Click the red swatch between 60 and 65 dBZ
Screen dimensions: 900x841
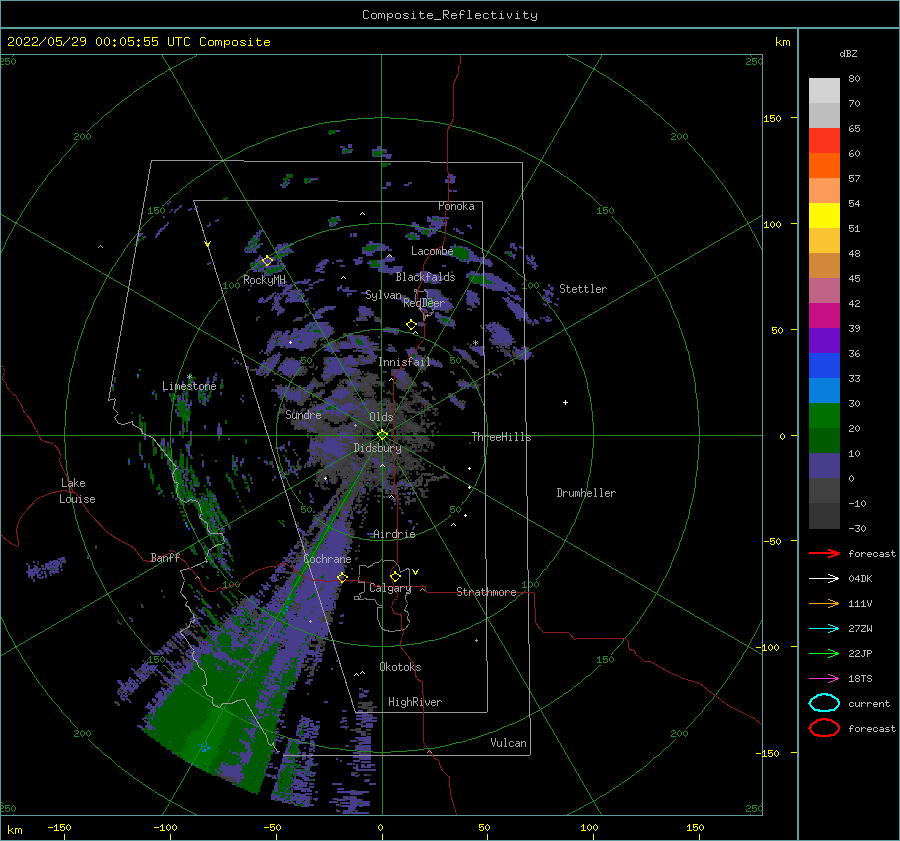point(824,140)
